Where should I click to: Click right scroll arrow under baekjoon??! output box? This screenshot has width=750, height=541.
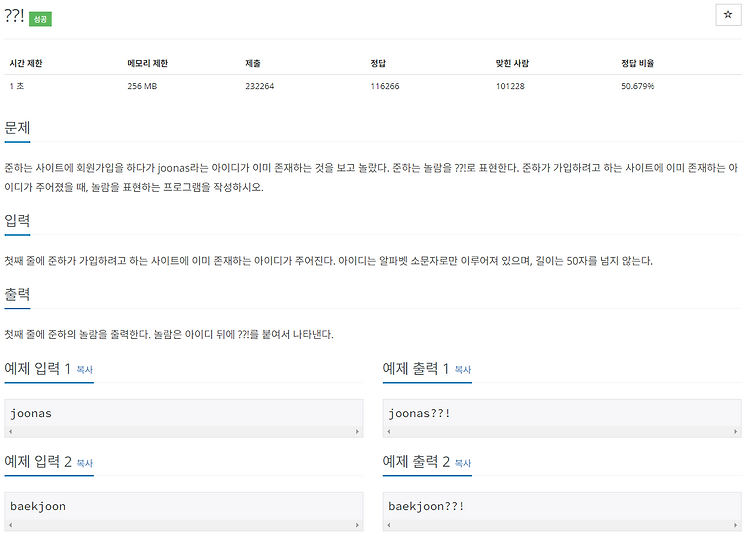click(x=736, y=525)
